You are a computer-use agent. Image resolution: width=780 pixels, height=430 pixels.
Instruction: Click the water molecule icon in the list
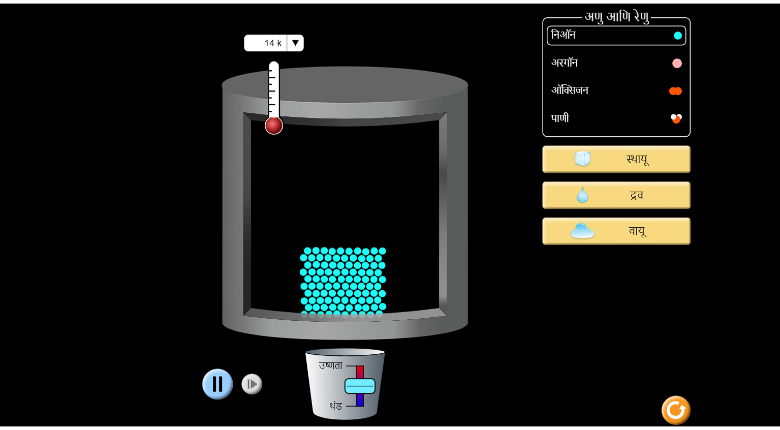pos(676,118)
